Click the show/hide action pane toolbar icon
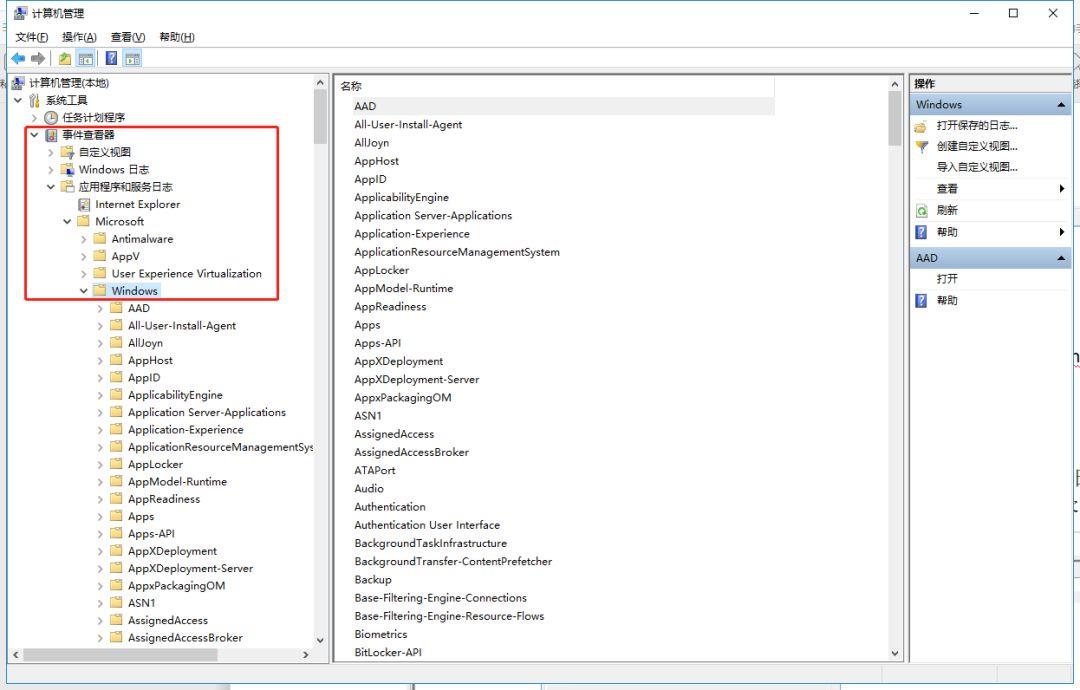Screen dimensions: 1080x690 [132, 59]
